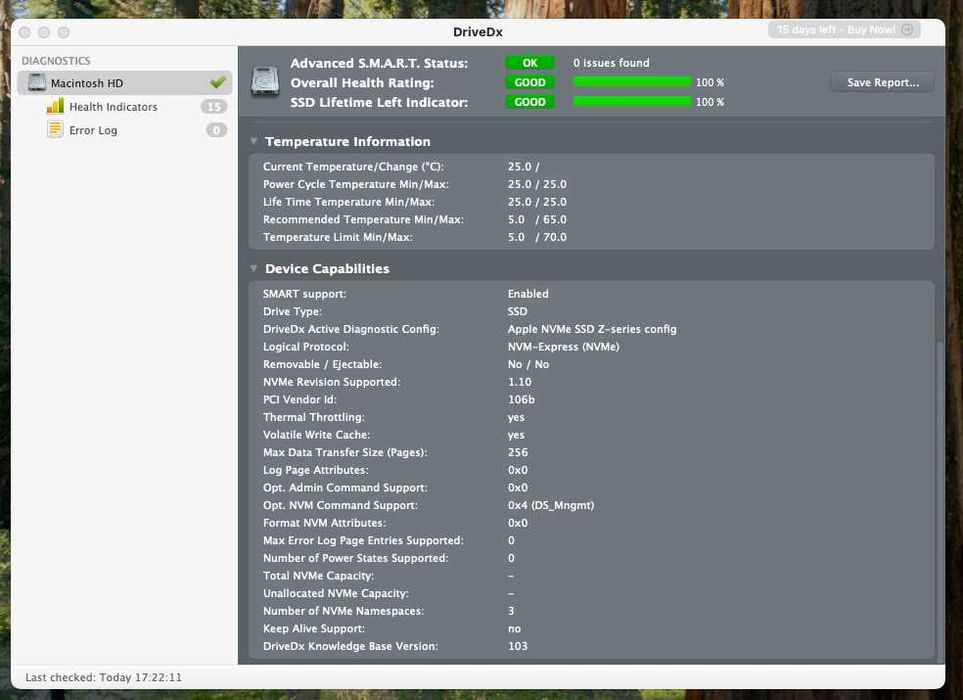Click 'Last checked: Today 17:22:11' status text
This screenshot has width=963, height=700.
103,677
